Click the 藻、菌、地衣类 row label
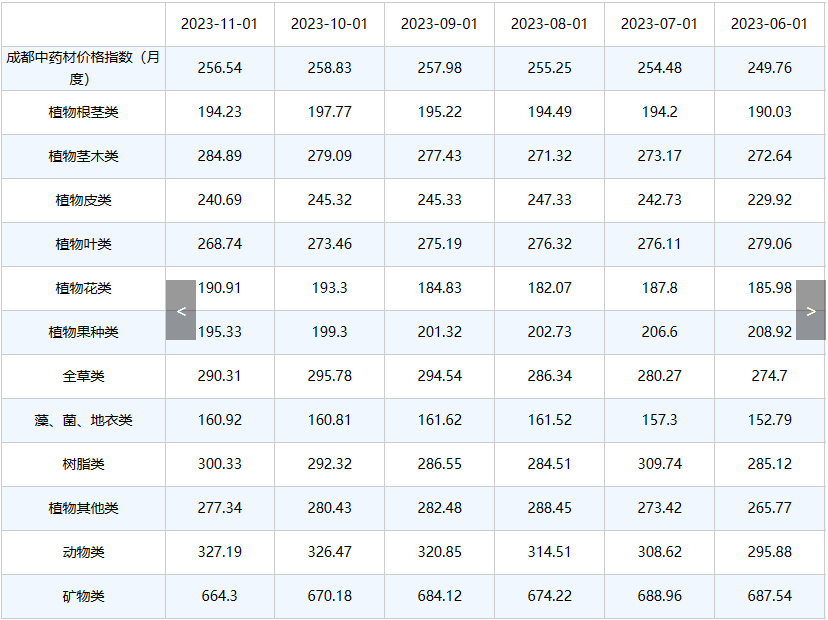 coord(83,420)
